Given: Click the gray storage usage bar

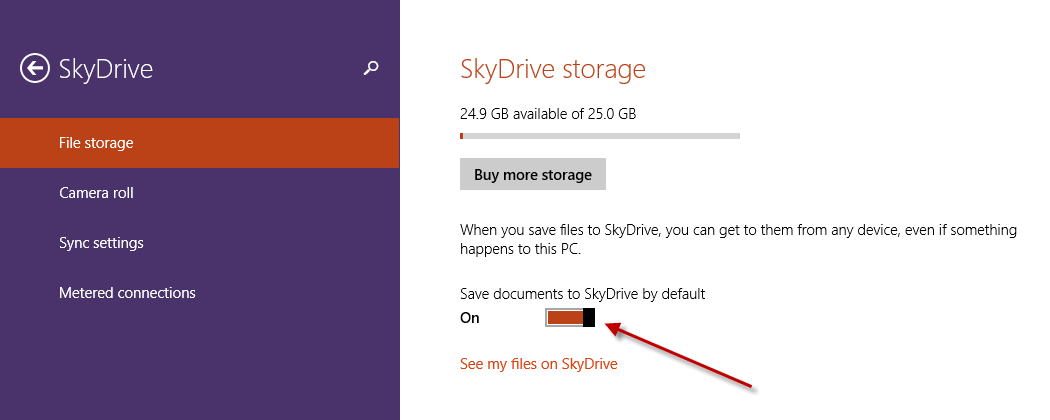Looking at the screenshot, I should (600, 136).
